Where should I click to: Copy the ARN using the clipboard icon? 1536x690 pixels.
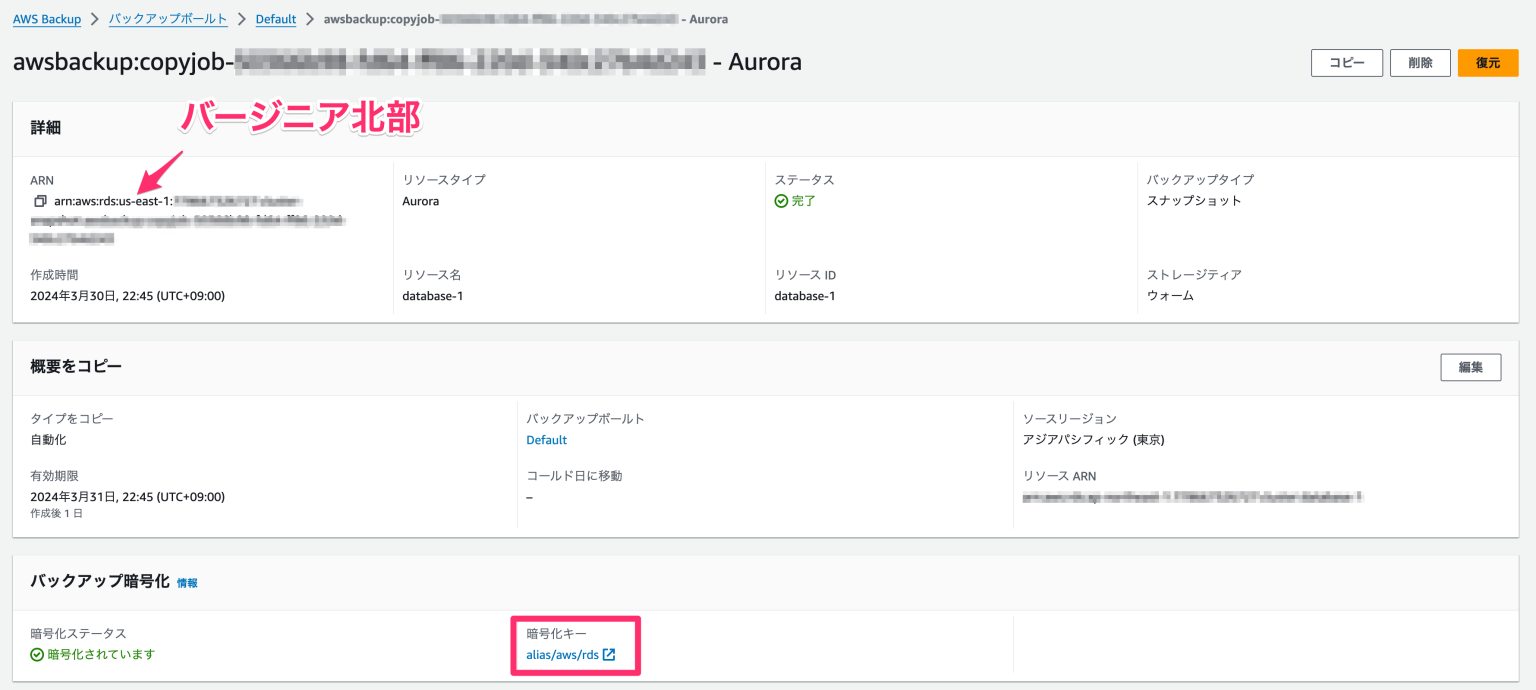[40, 200]
